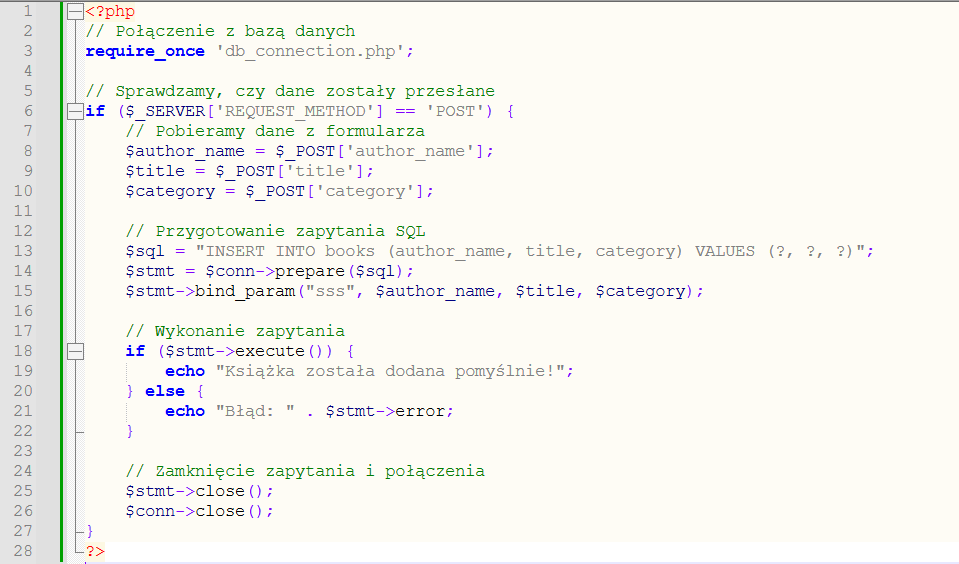The height and width of the screenshot is (564, 959).
Task: Click the require_once keyword
Action: pos(145,51)
